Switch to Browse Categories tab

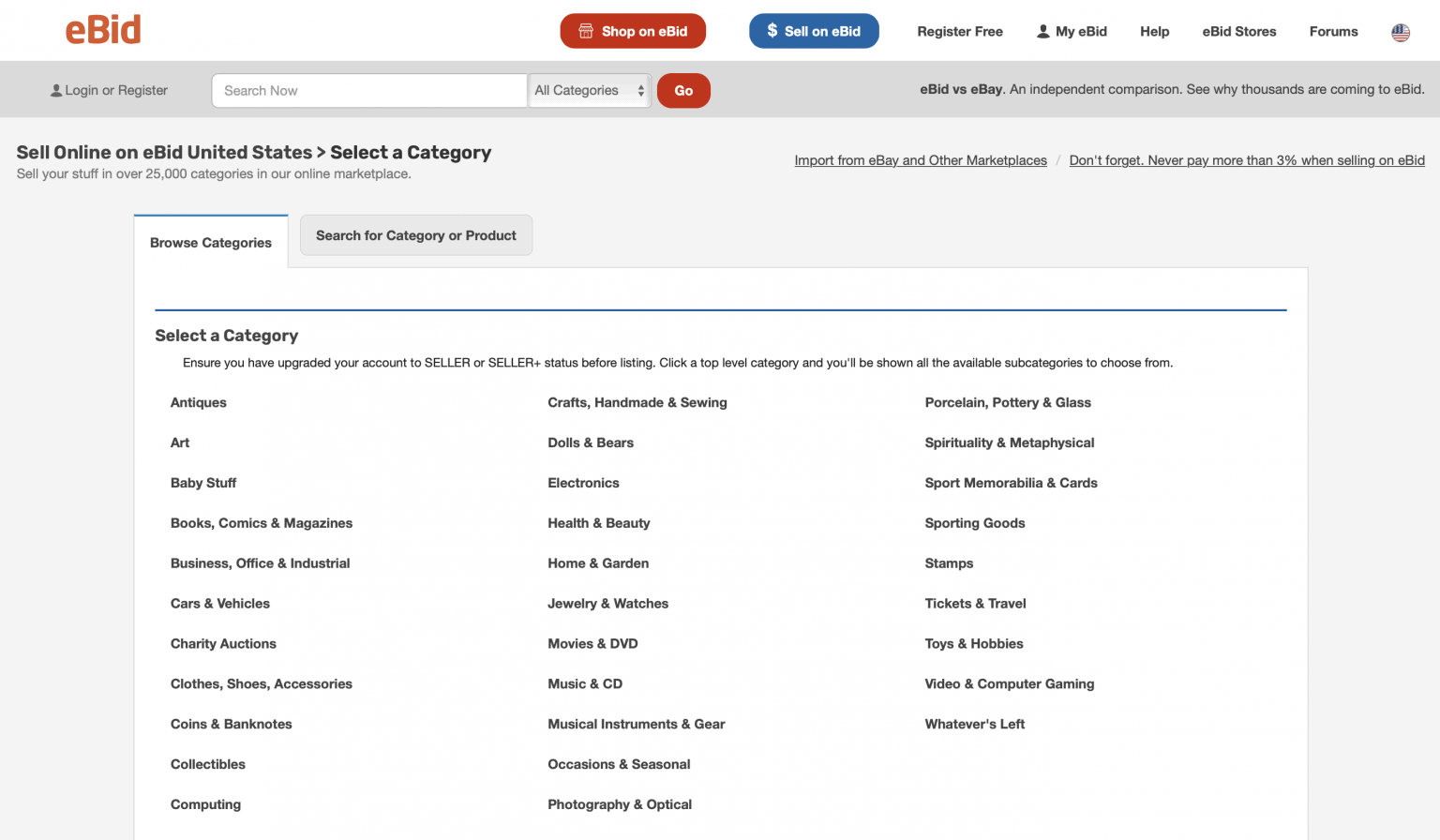point(211,243)
